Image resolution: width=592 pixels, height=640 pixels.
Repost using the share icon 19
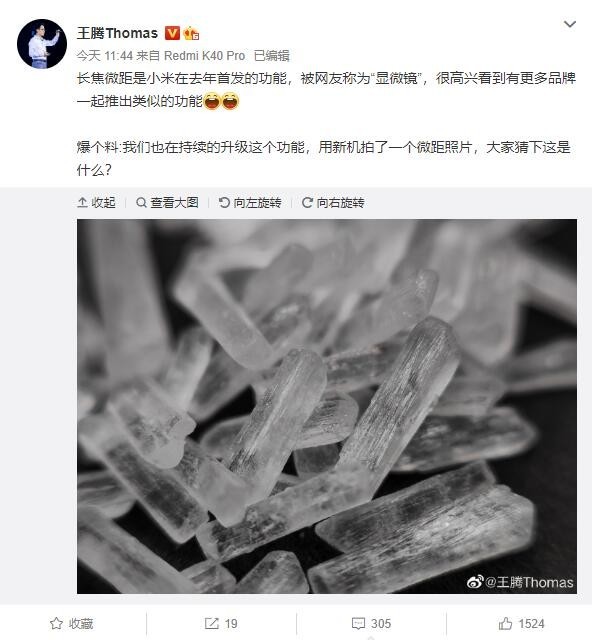(x=221, y=623)
